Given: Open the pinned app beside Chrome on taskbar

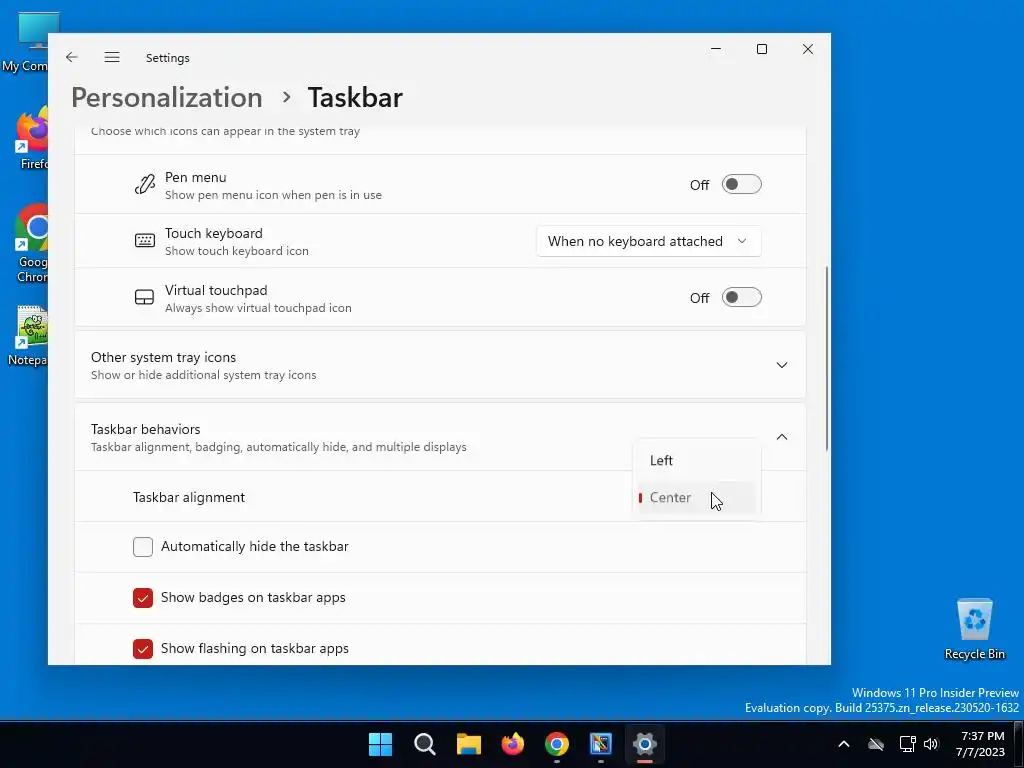Looking at the screenshot, I should click(x=601, y=744).
